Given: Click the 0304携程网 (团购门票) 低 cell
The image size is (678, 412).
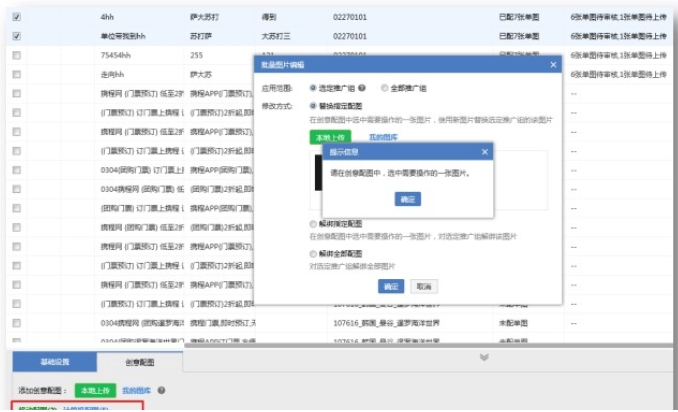Looking at the screenshot, I should click(x=142, y=189).
